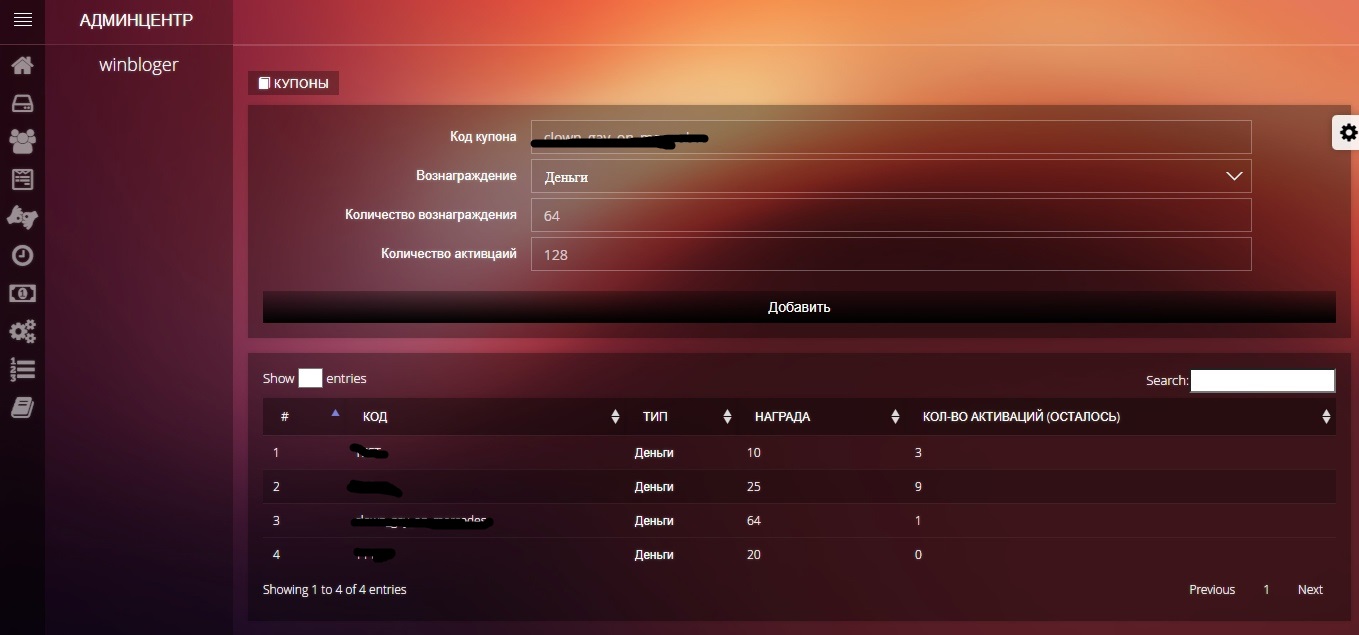Go to the Next page

click(1310, 590)
